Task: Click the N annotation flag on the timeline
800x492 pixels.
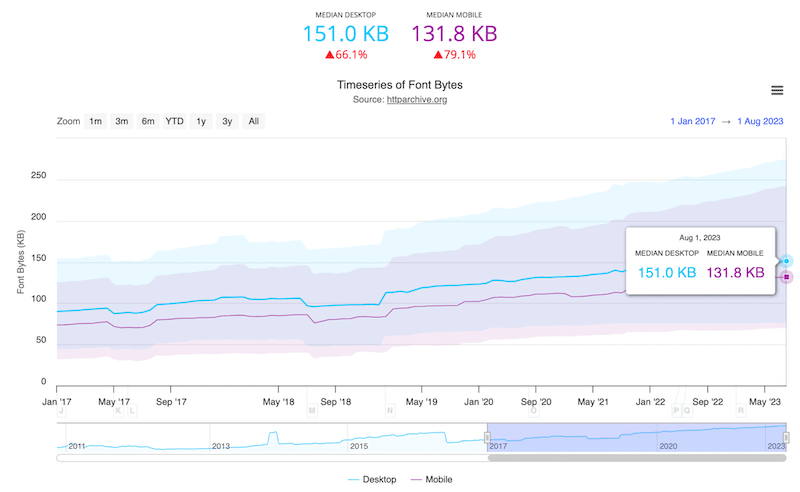Action: tap(390, 410)
